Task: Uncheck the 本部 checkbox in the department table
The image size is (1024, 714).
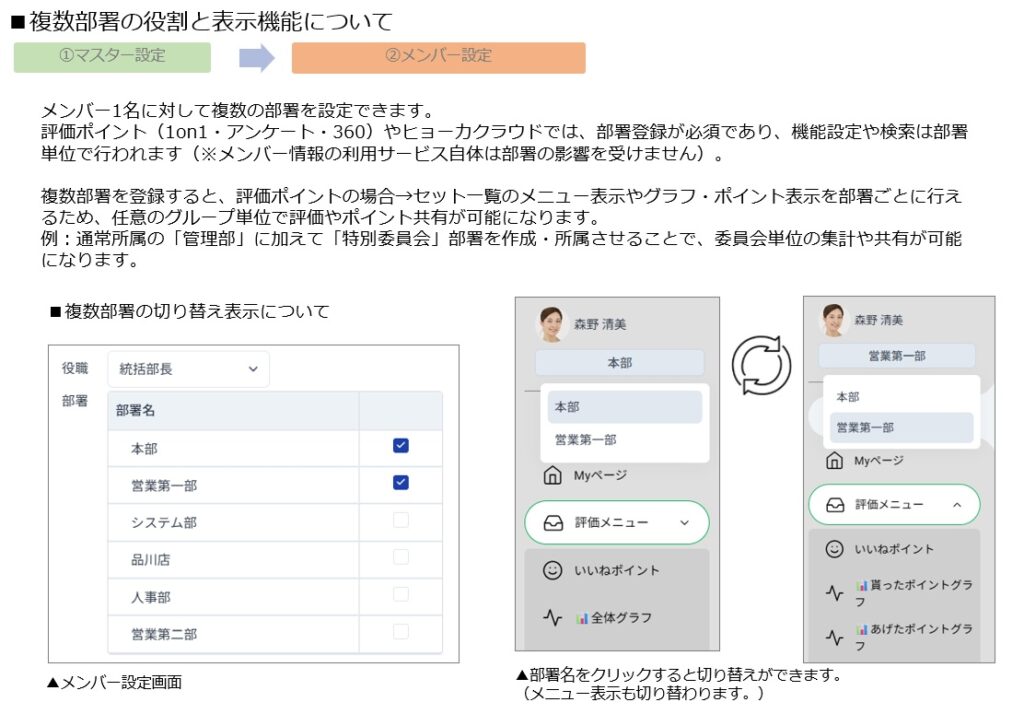Action: point(401,446)
